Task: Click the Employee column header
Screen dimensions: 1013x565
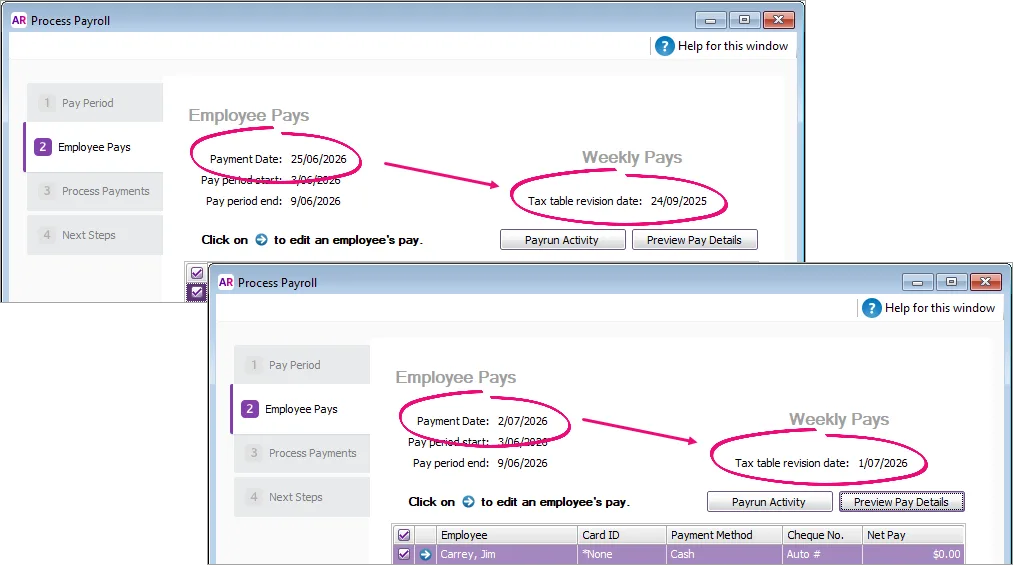Action: tap(506, 535)
